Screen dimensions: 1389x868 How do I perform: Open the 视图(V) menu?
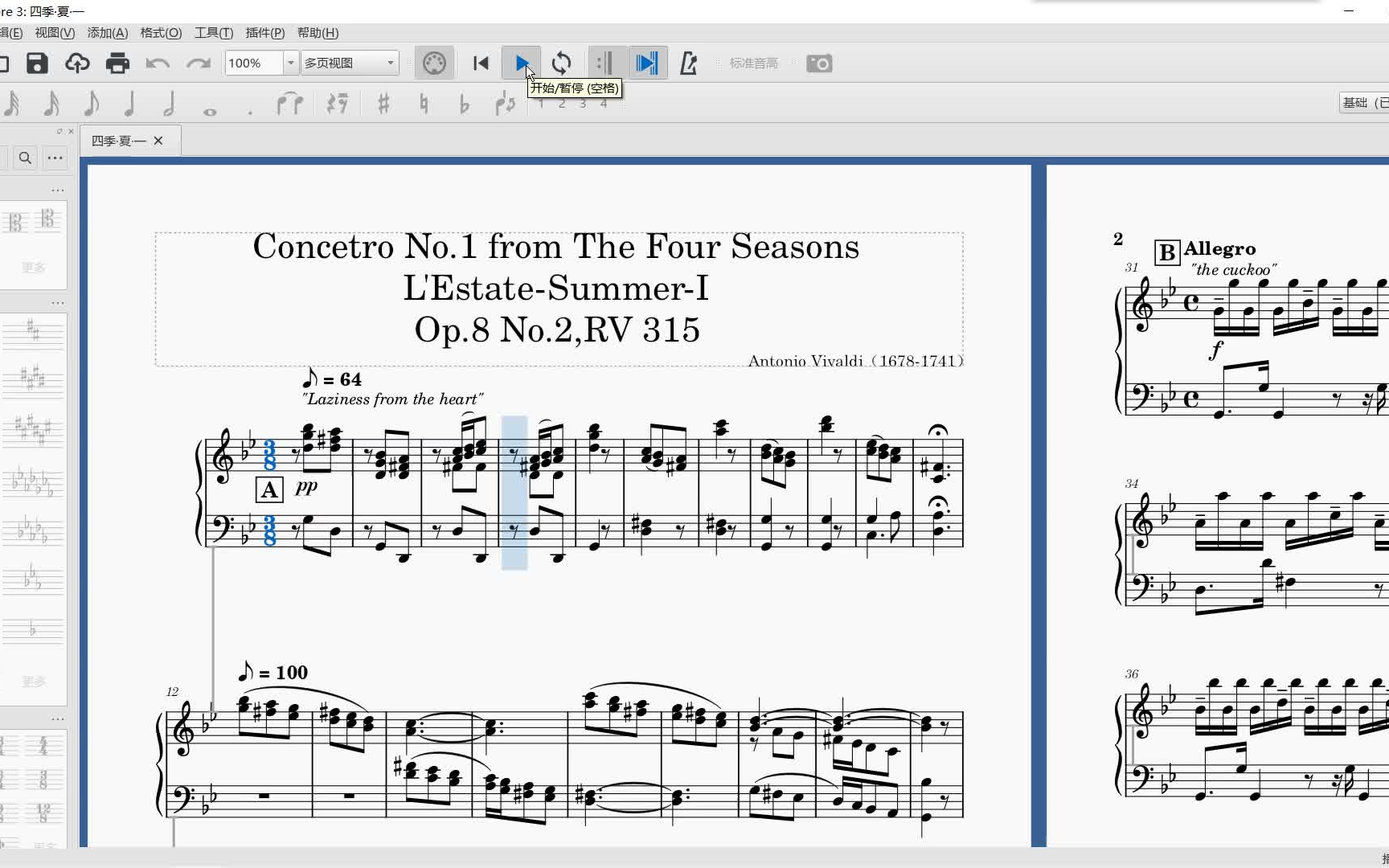point(55,33)
